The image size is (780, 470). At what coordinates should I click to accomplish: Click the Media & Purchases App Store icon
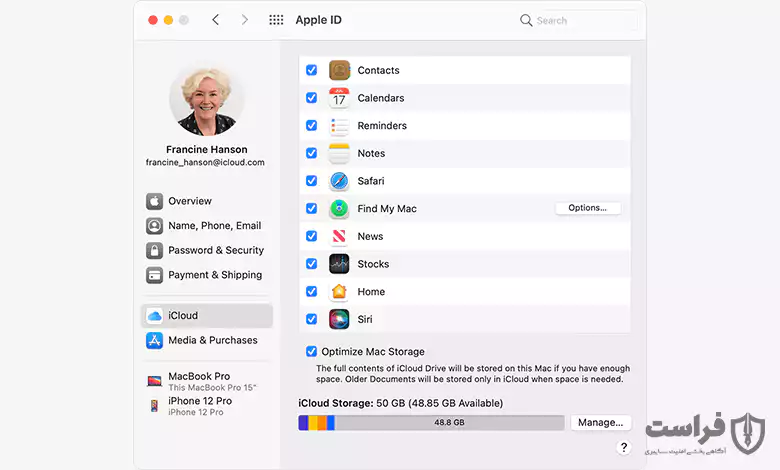(x=154, y=340)
